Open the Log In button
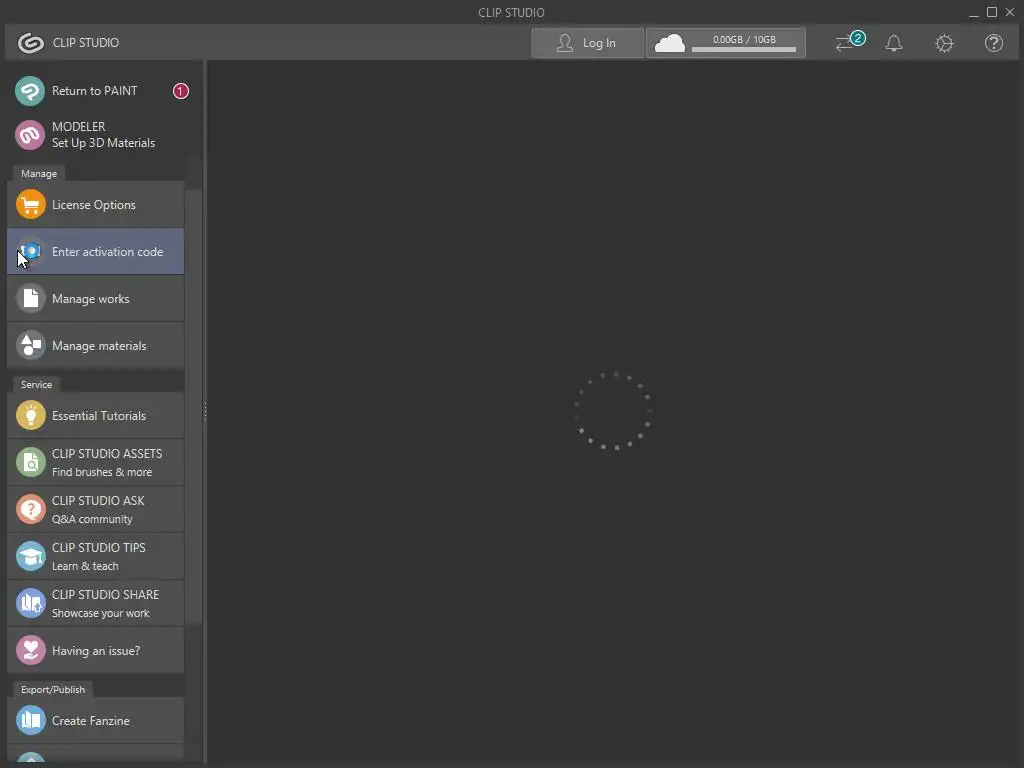 [x=587, y=43]
